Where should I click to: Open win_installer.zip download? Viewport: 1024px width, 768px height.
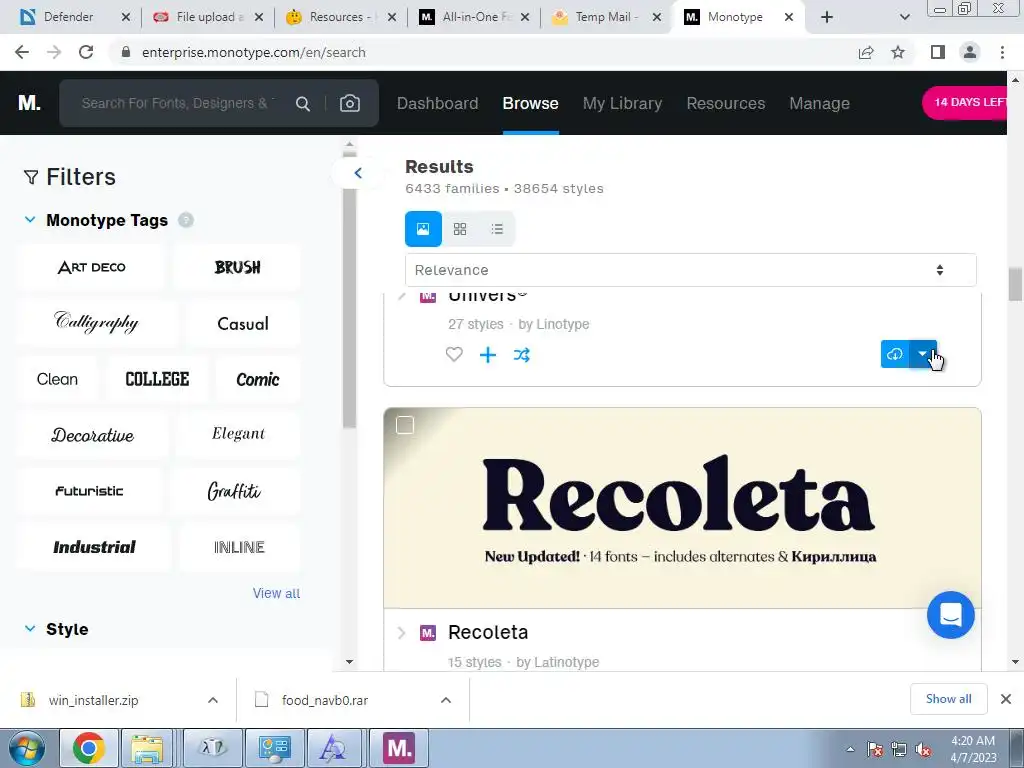tap(93, 700)
